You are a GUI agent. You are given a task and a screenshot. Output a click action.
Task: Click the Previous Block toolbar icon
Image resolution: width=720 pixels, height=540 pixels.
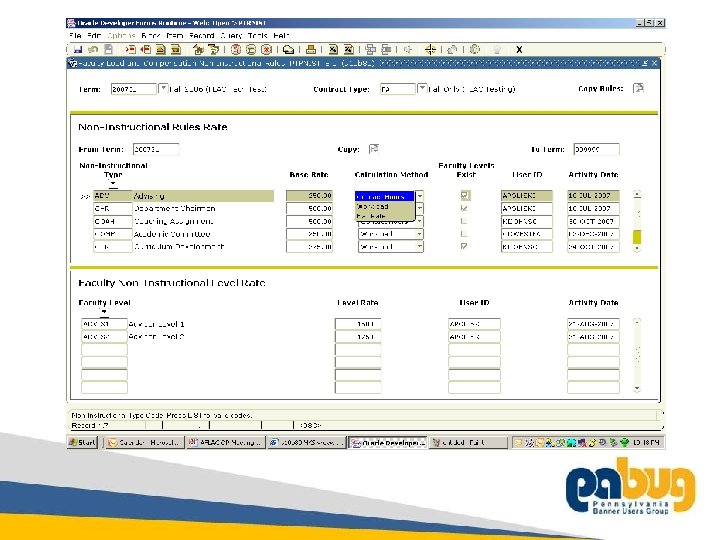tap(198, 49)
